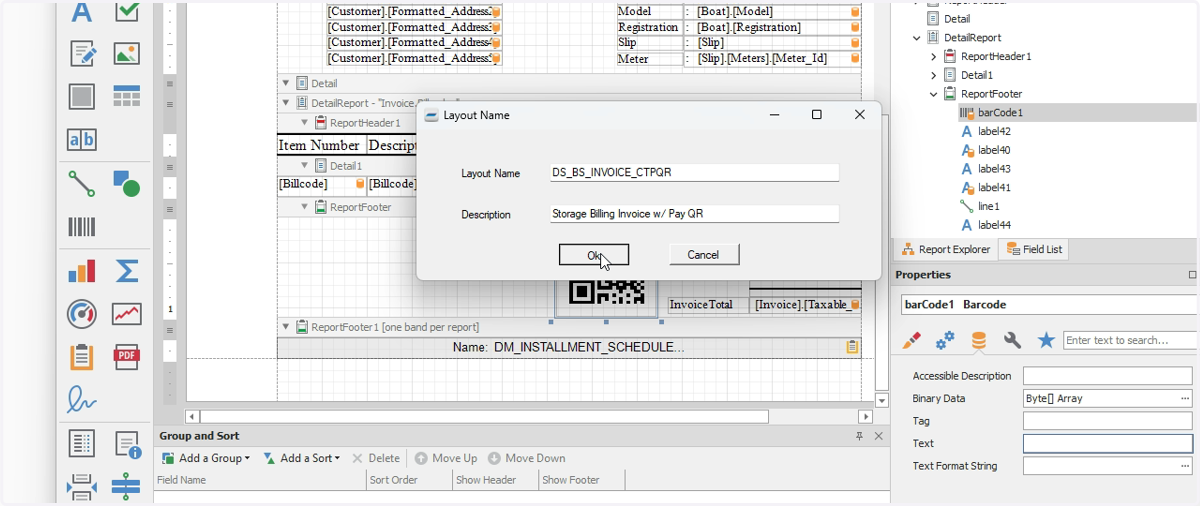The image size is (1200, 506).
Task: Click the Text property field
Action: click(x=1108, y=444)
